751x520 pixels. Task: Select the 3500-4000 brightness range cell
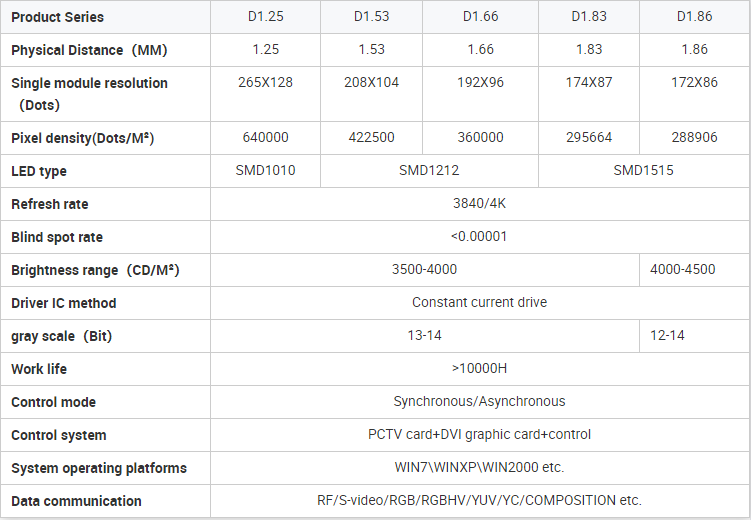click(x=425, y=269)
